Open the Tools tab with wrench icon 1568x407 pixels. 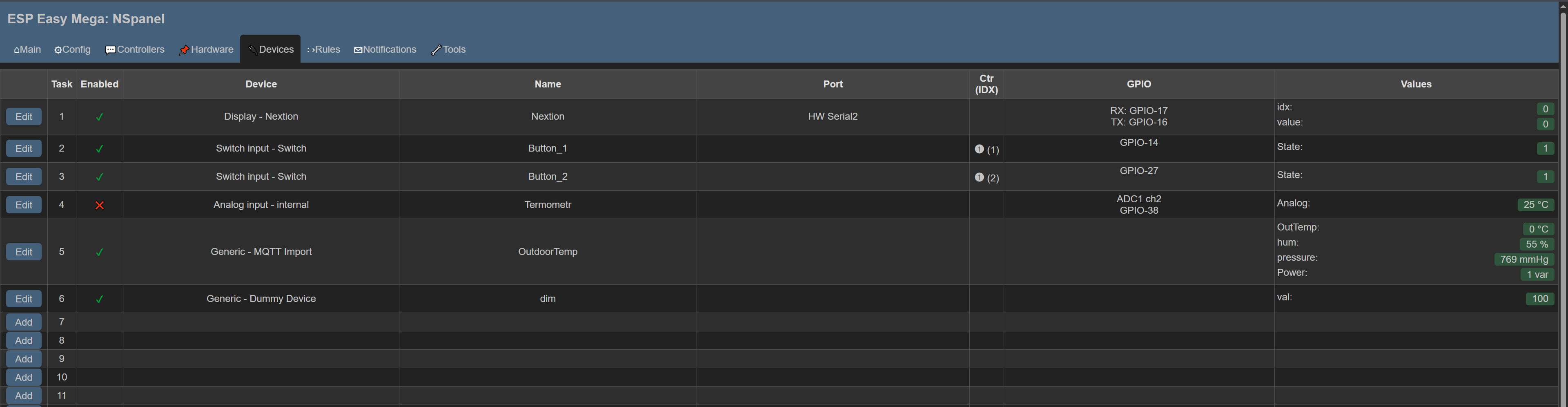click(x=448, y=49)
